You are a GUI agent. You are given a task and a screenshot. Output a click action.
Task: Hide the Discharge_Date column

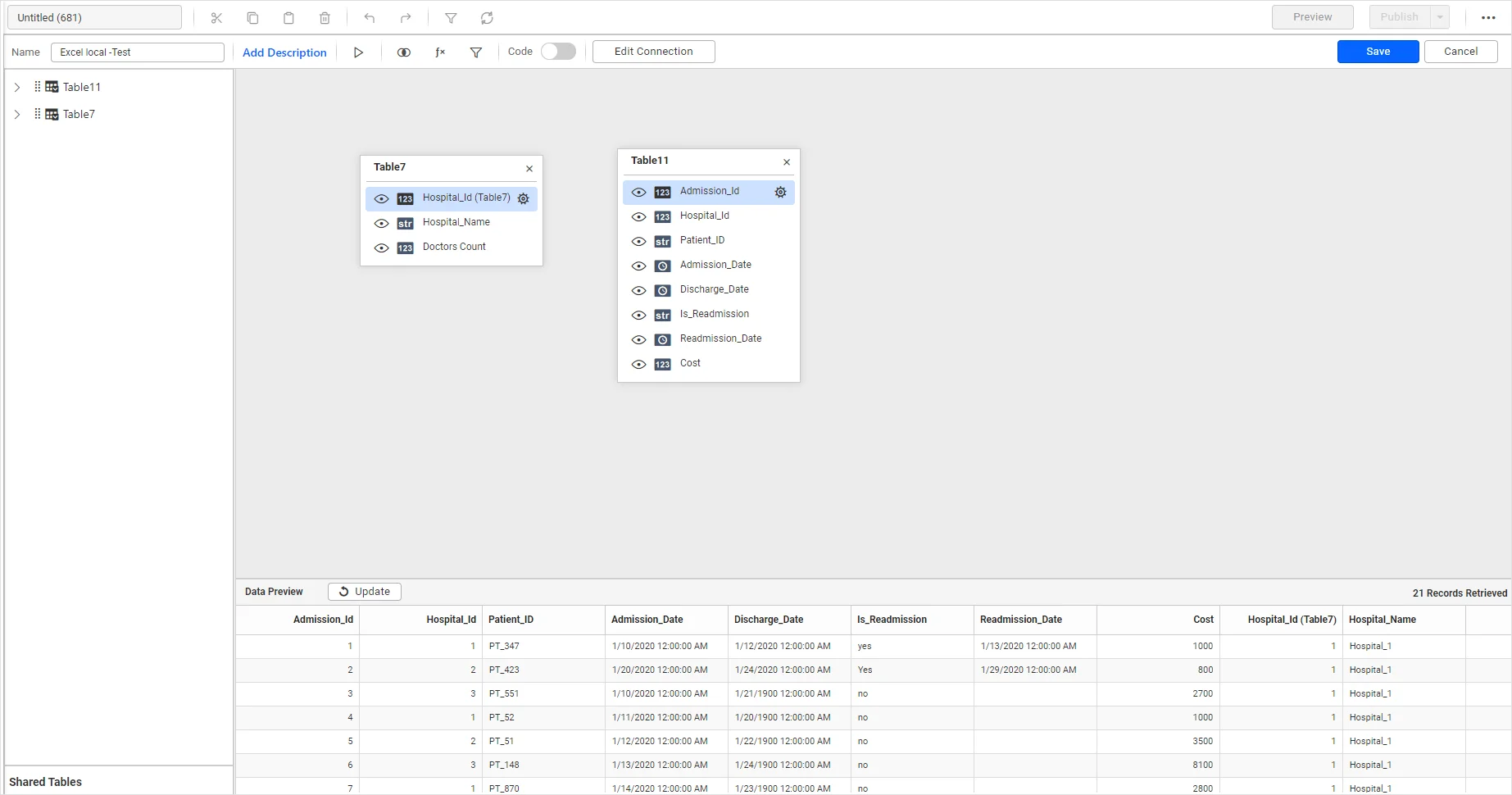(x=638, y=290)
